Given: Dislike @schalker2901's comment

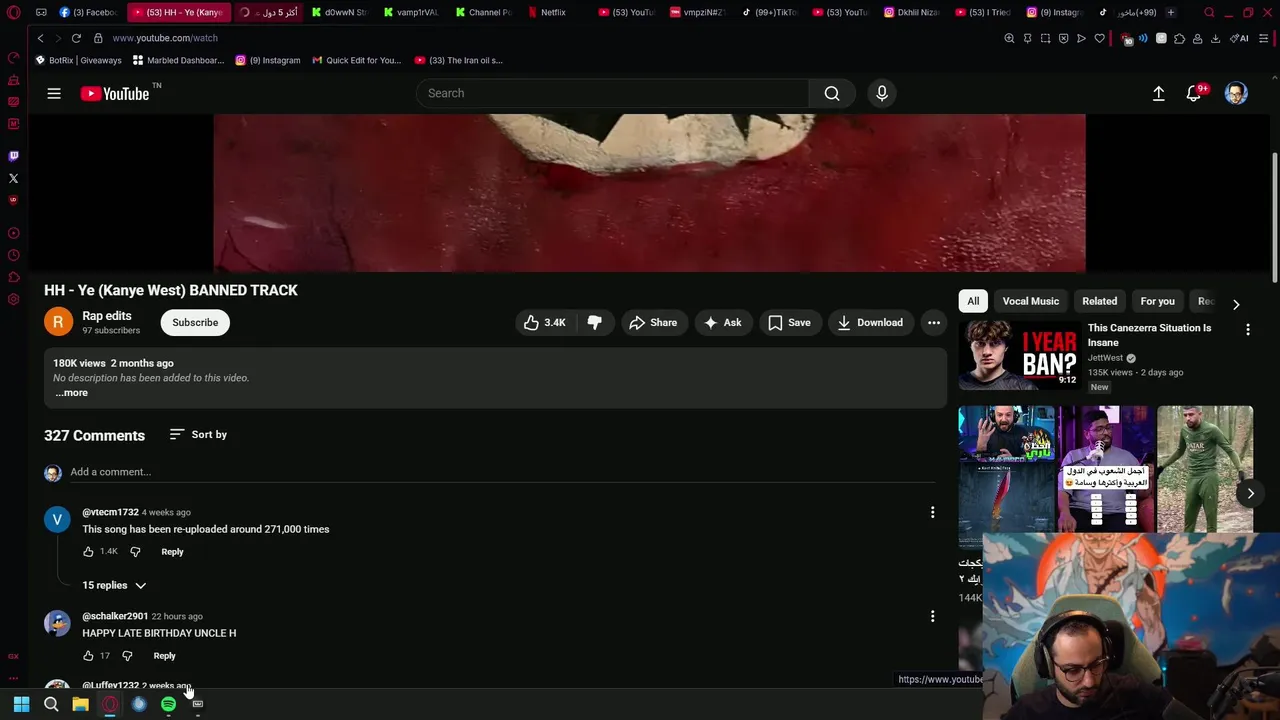Looking at the screenshot, I should [x=127, y=656].
